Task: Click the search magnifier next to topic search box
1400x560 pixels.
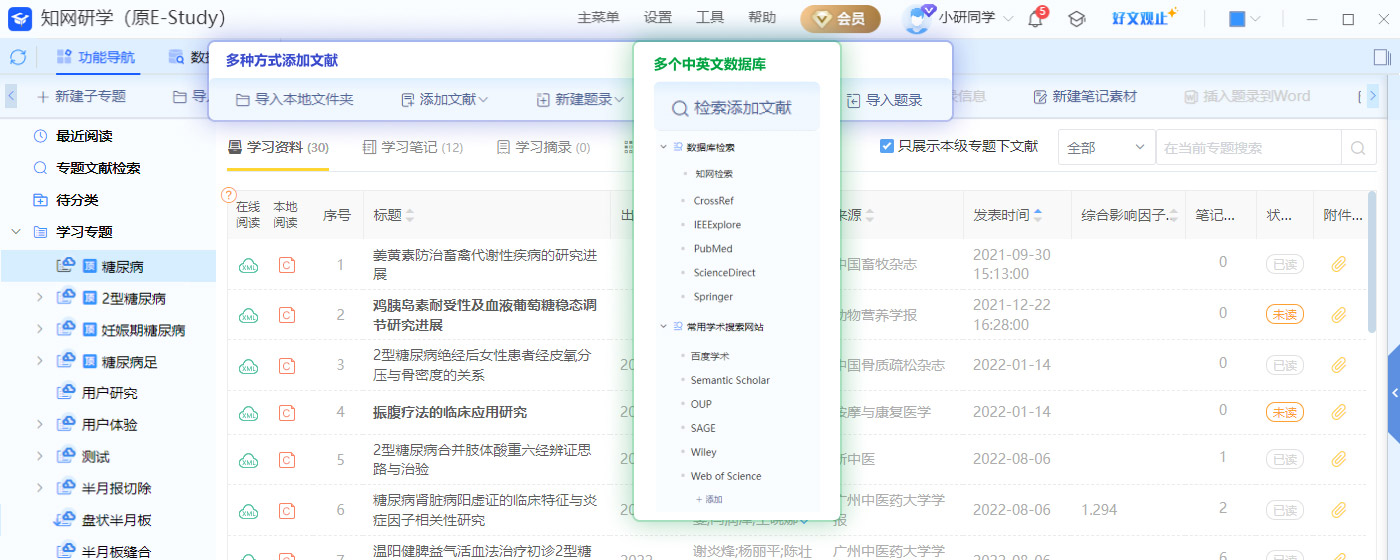Action: 1357,148
